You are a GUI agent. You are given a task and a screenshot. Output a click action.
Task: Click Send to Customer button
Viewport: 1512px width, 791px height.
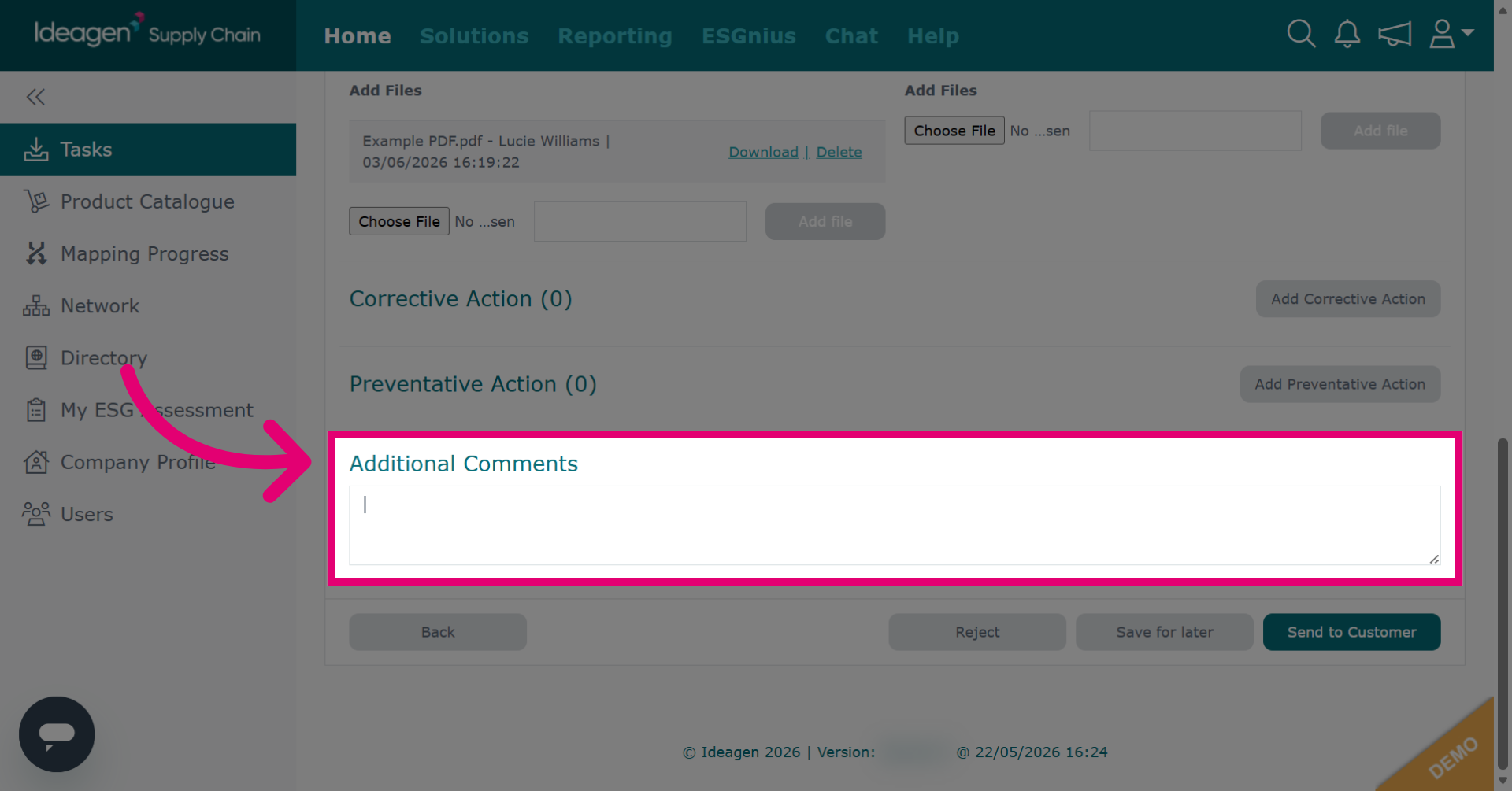coord(1351,632)
